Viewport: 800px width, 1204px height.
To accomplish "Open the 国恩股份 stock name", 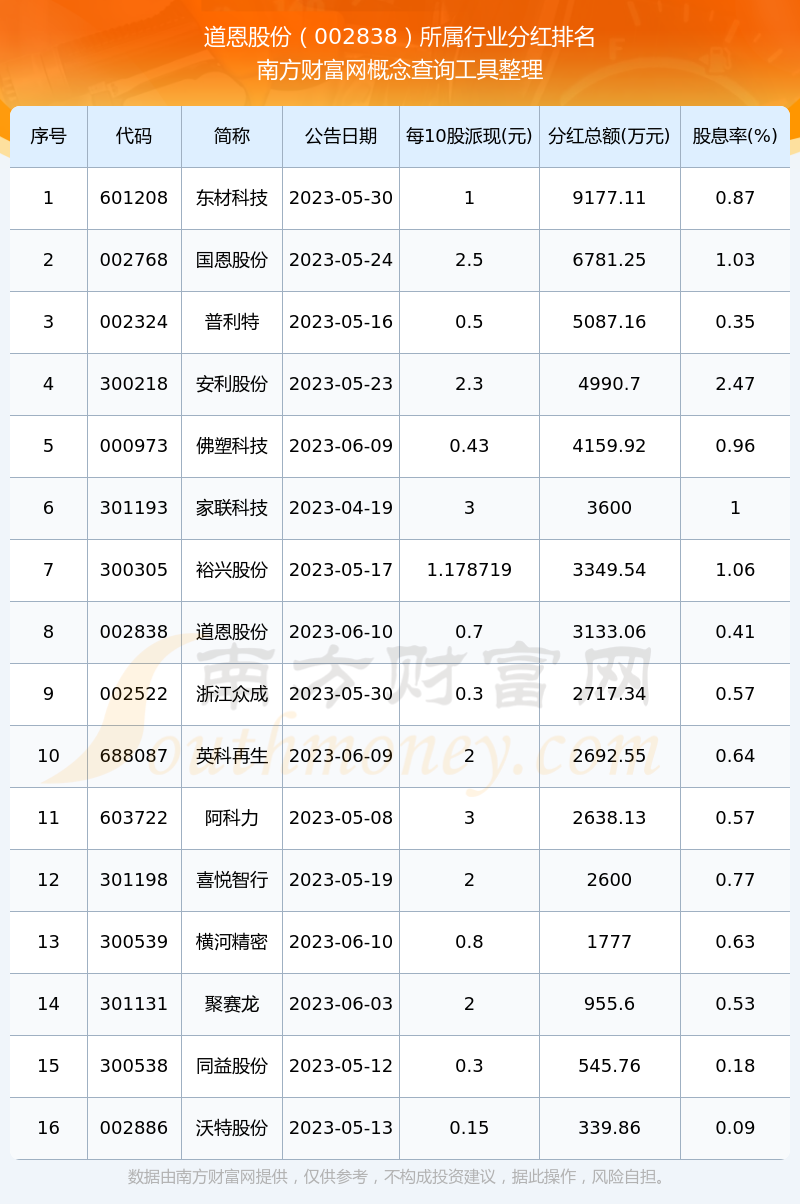I will coord(232,260).
